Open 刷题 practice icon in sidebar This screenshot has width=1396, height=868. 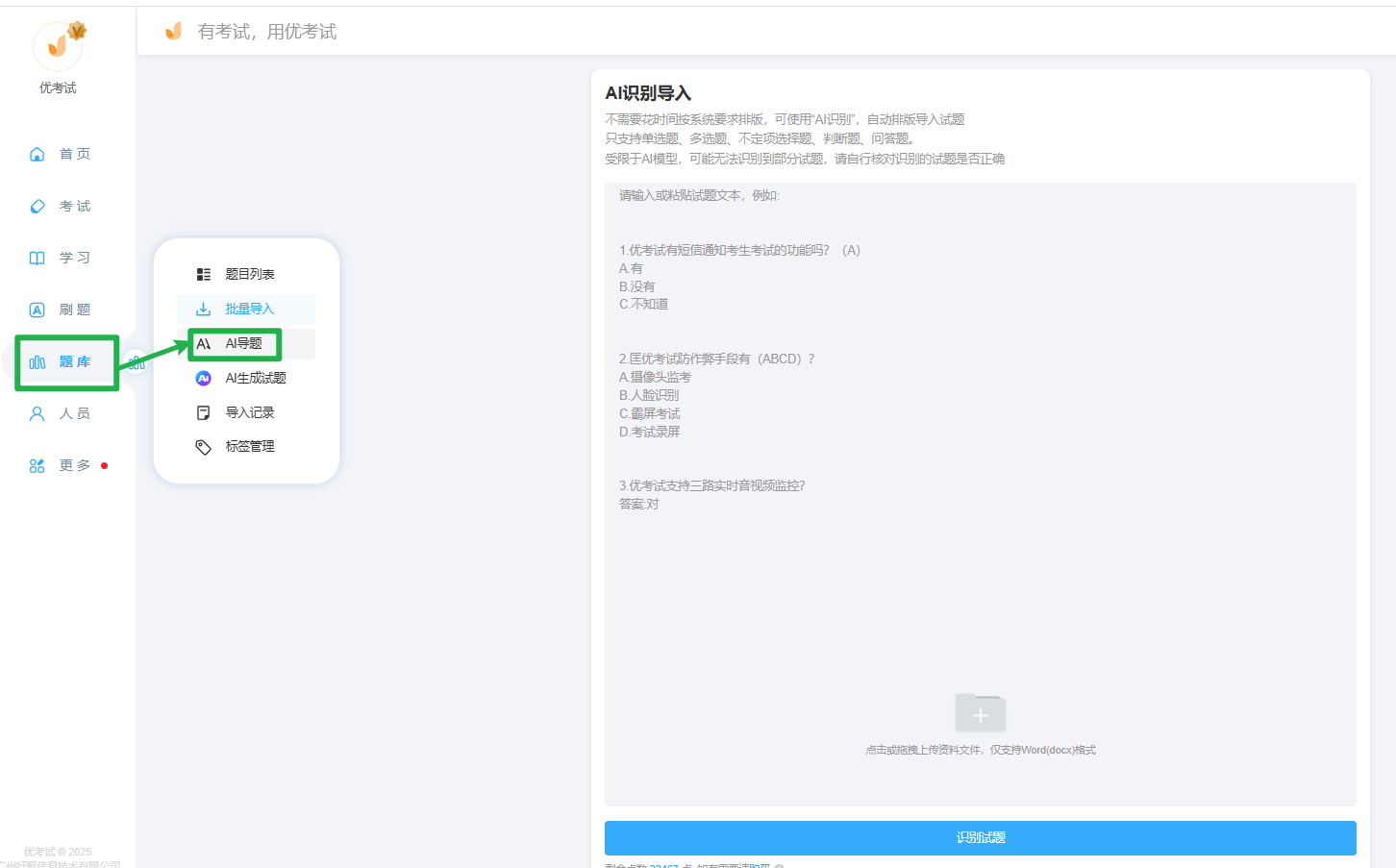(37, 310)
